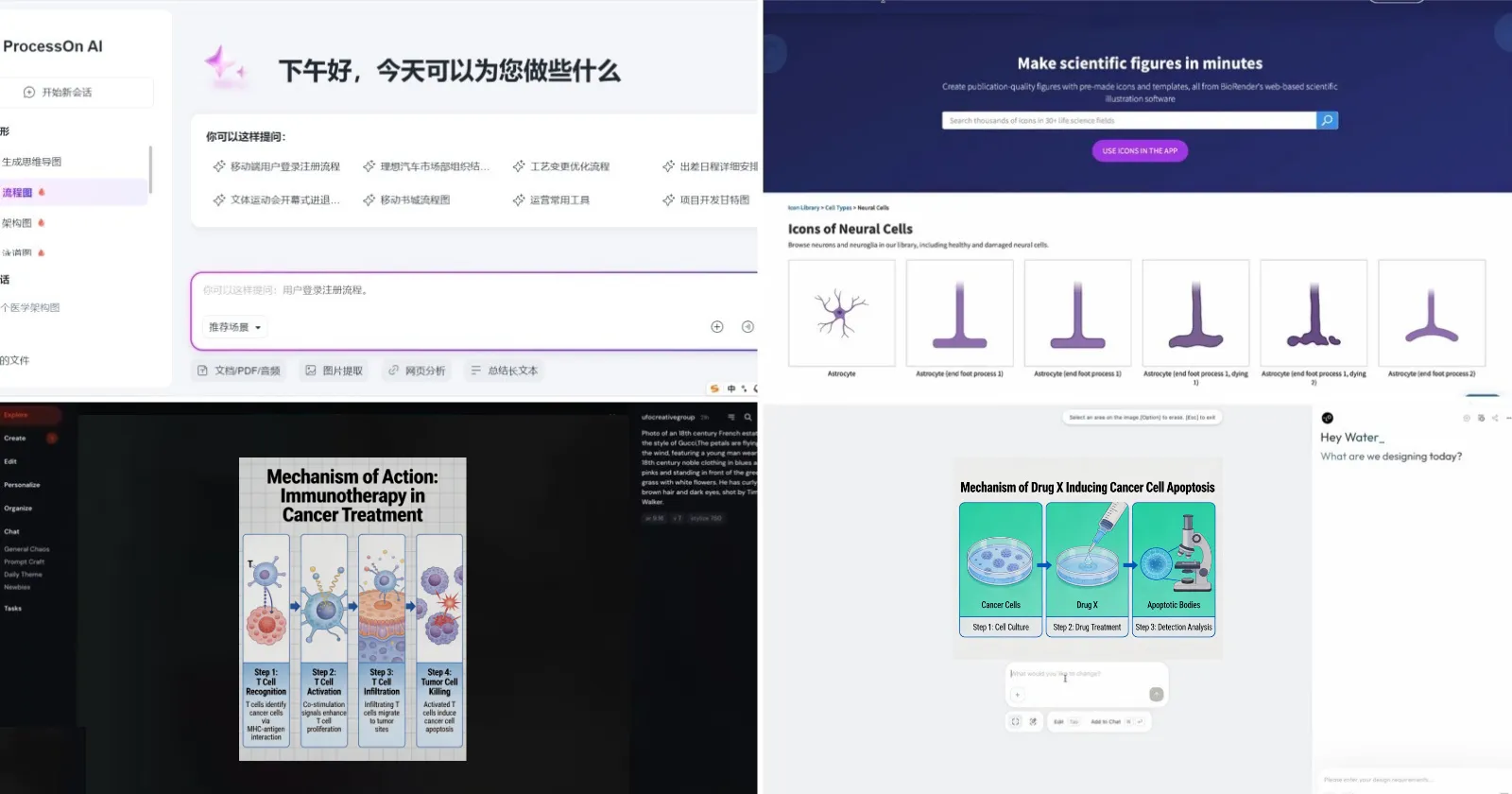
Task: Click the BioRender search magnifier button
Action: 1327,120
